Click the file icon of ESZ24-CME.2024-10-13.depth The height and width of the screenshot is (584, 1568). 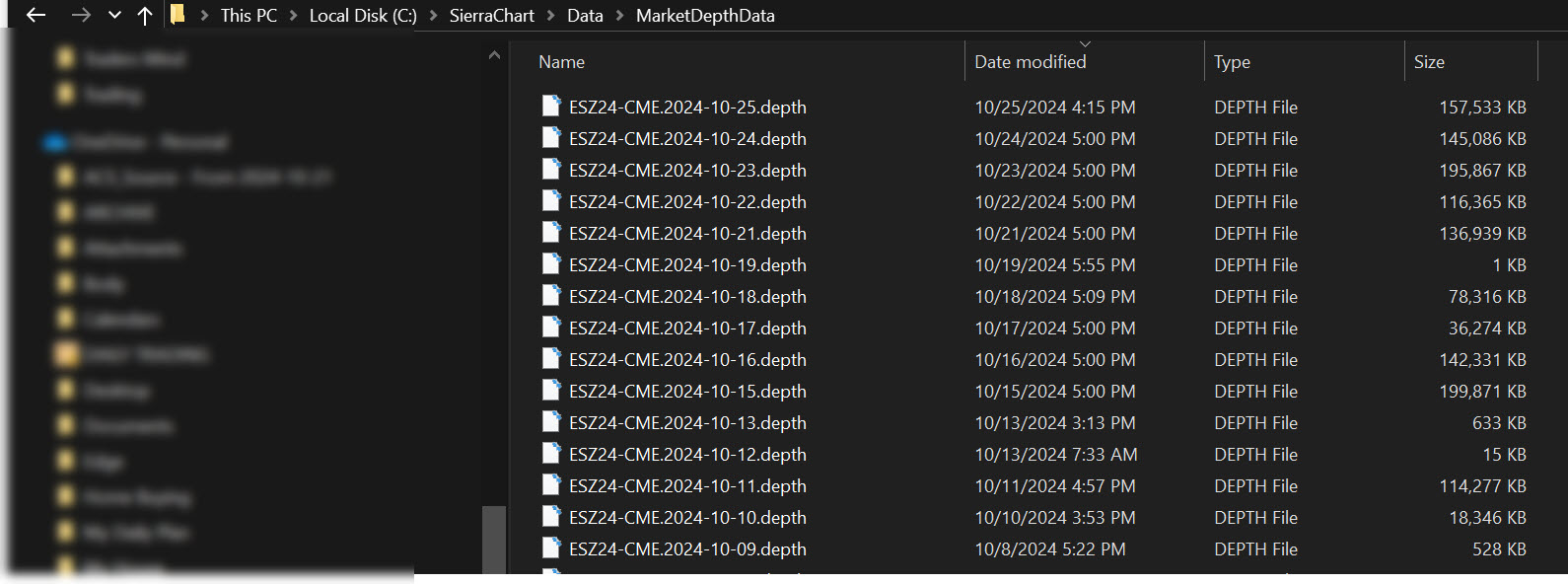(x=551, y=422)
